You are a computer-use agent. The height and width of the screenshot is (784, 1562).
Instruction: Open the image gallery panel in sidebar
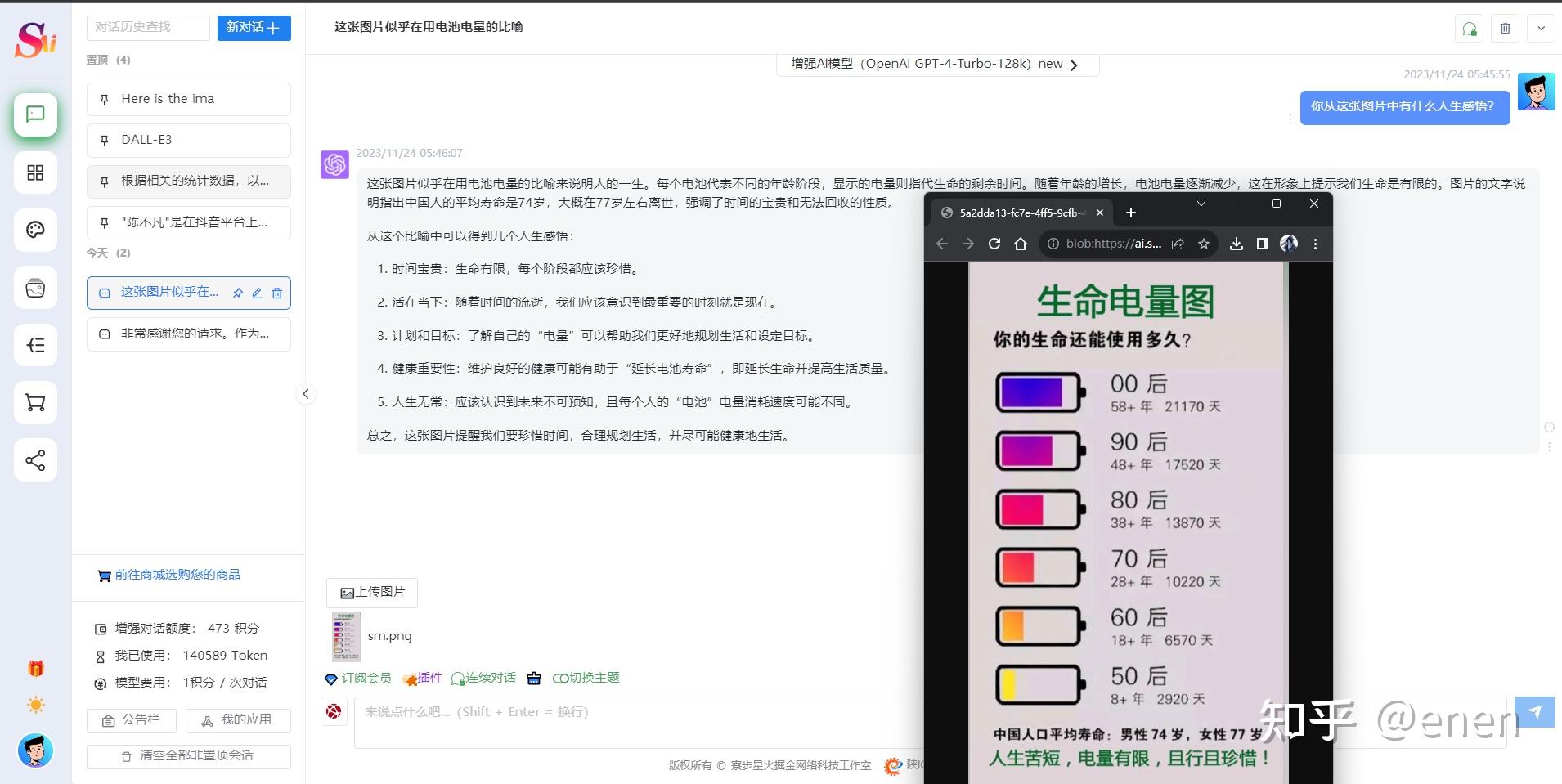tap(35, 288)
